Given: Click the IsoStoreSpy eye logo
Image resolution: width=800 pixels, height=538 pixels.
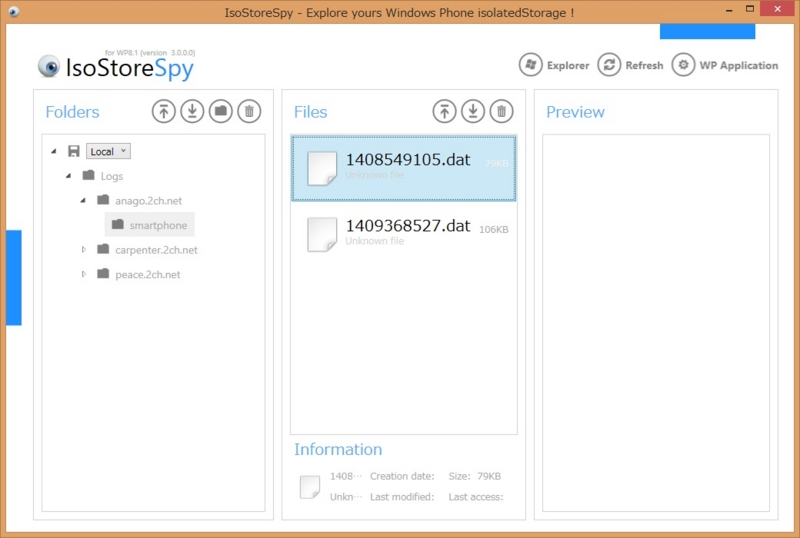Looking at the screenshot, I should coord(49,67).
